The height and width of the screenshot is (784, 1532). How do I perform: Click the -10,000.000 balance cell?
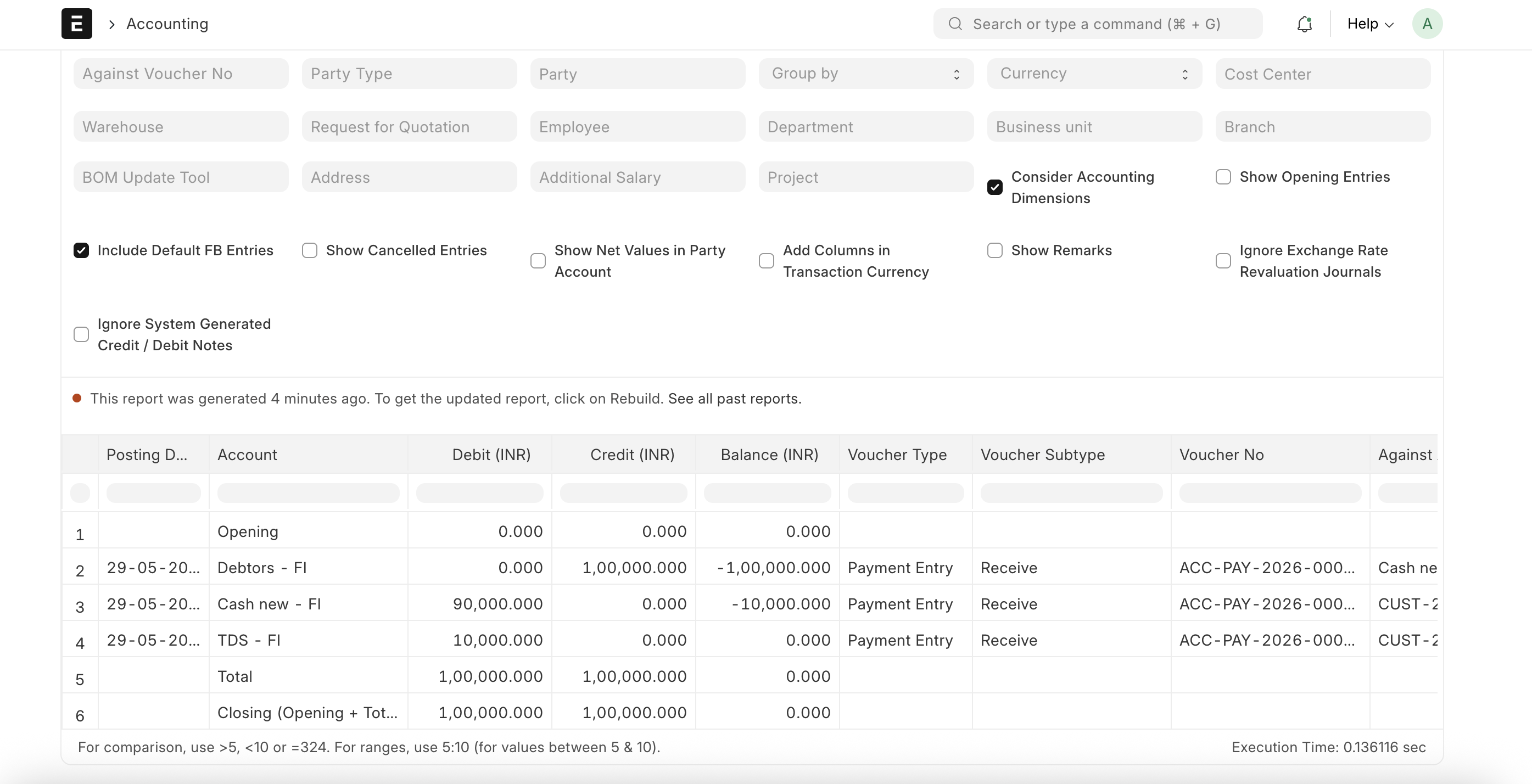click(768, 604)
